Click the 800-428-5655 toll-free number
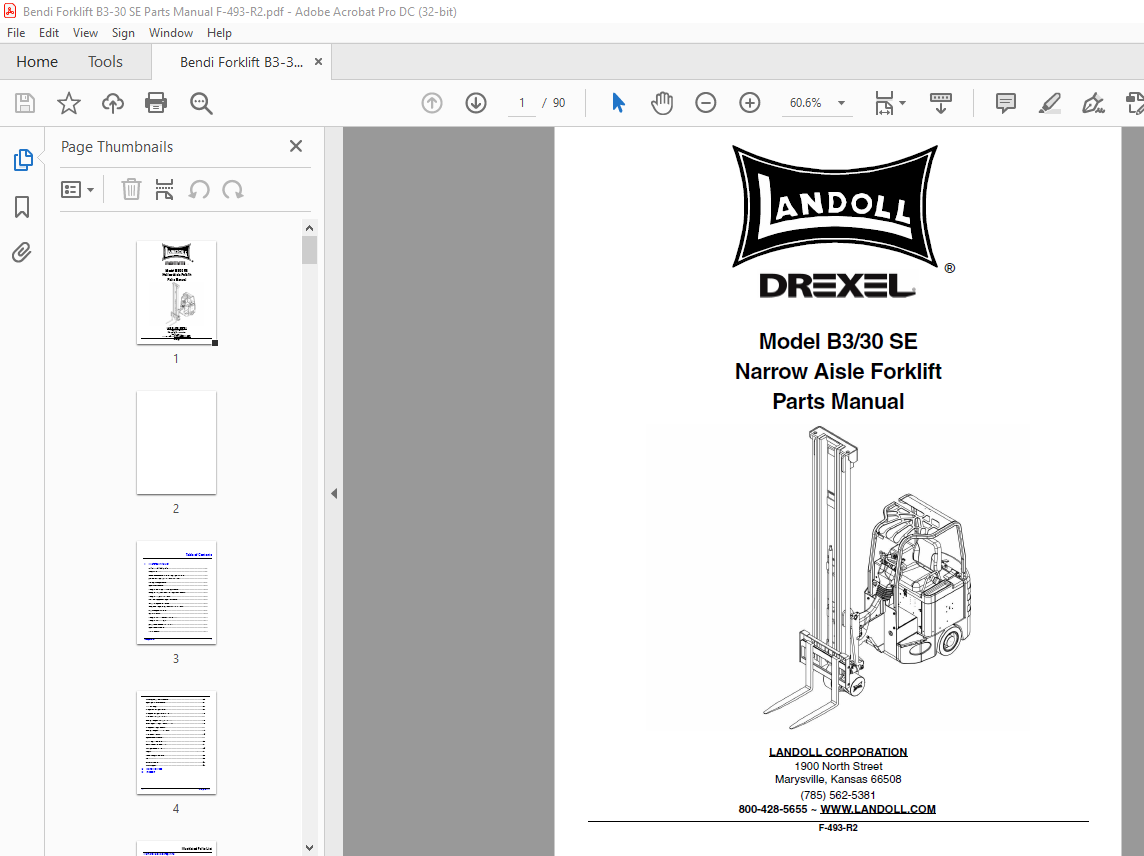 [773, 809]
